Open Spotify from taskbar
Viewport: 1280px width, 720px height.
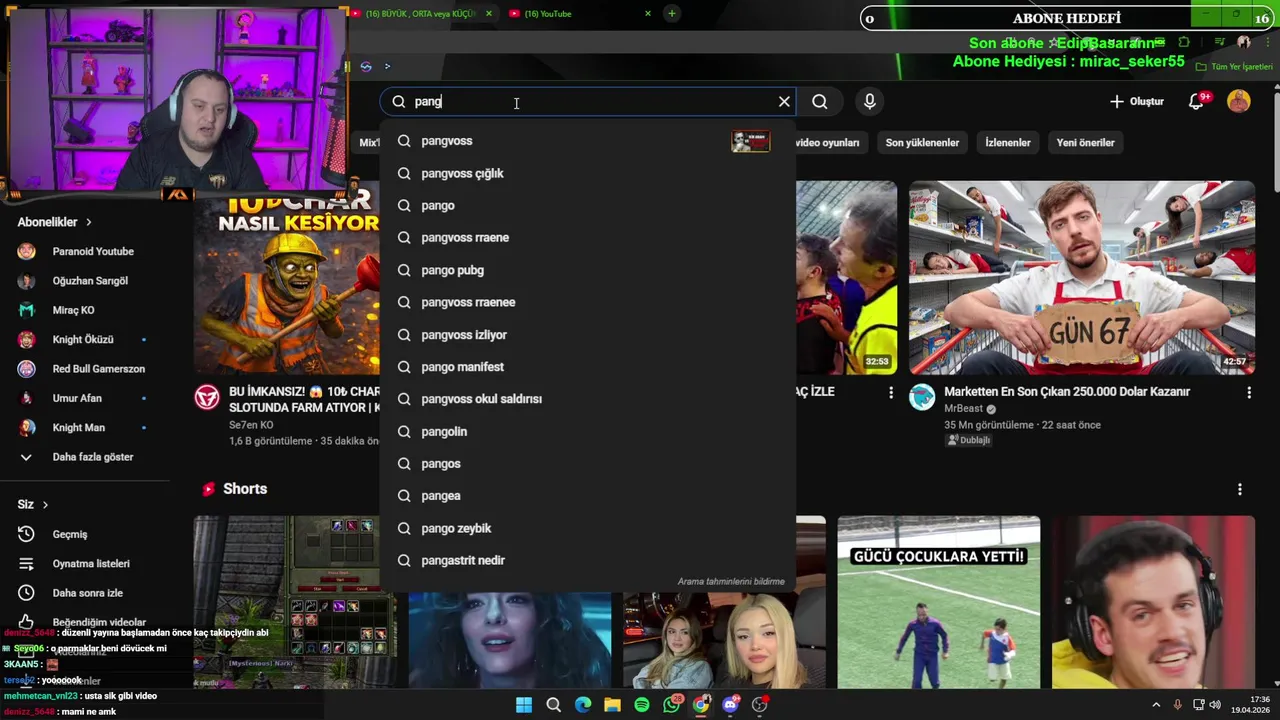pos(642,705)
